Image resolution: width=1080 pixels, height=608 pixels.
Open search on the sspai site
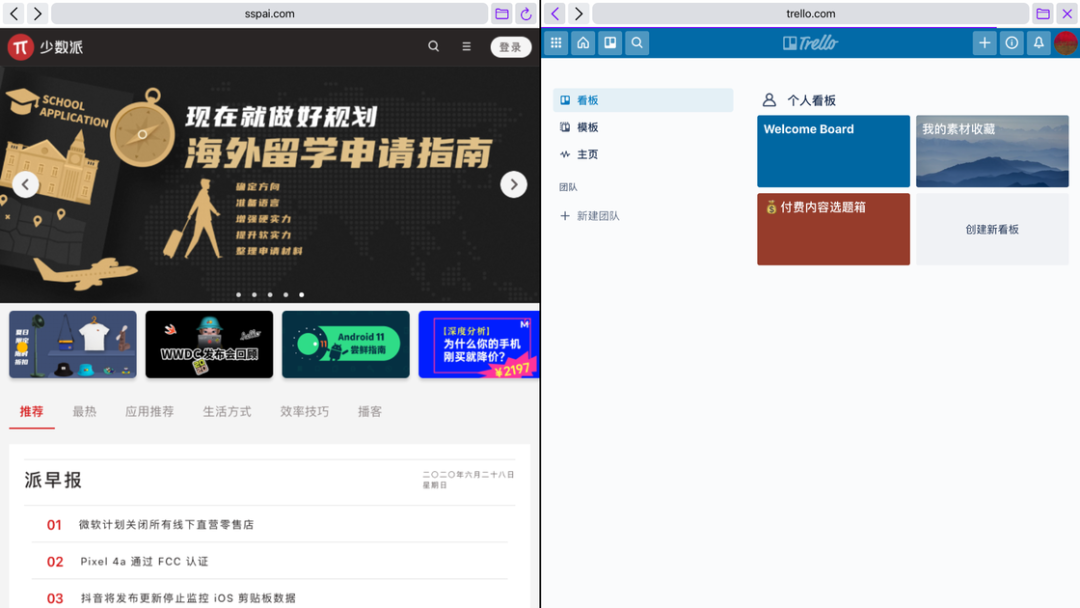click(x=433, y=47)
